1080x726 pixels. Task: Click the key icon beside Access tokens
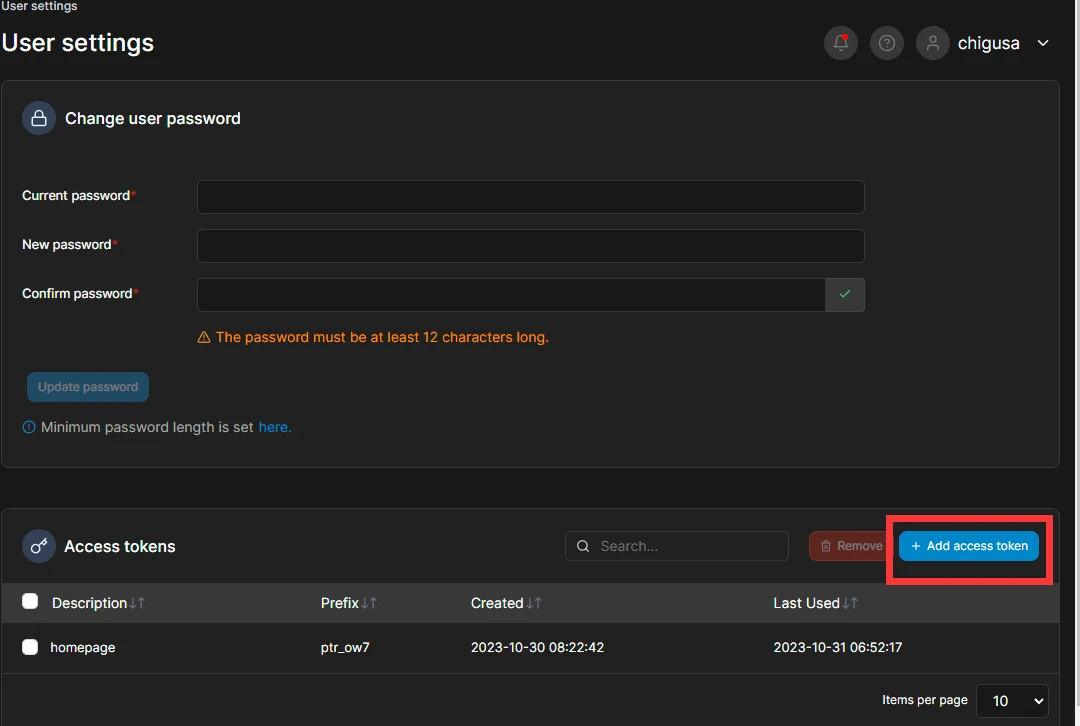(x=39, y=546)
